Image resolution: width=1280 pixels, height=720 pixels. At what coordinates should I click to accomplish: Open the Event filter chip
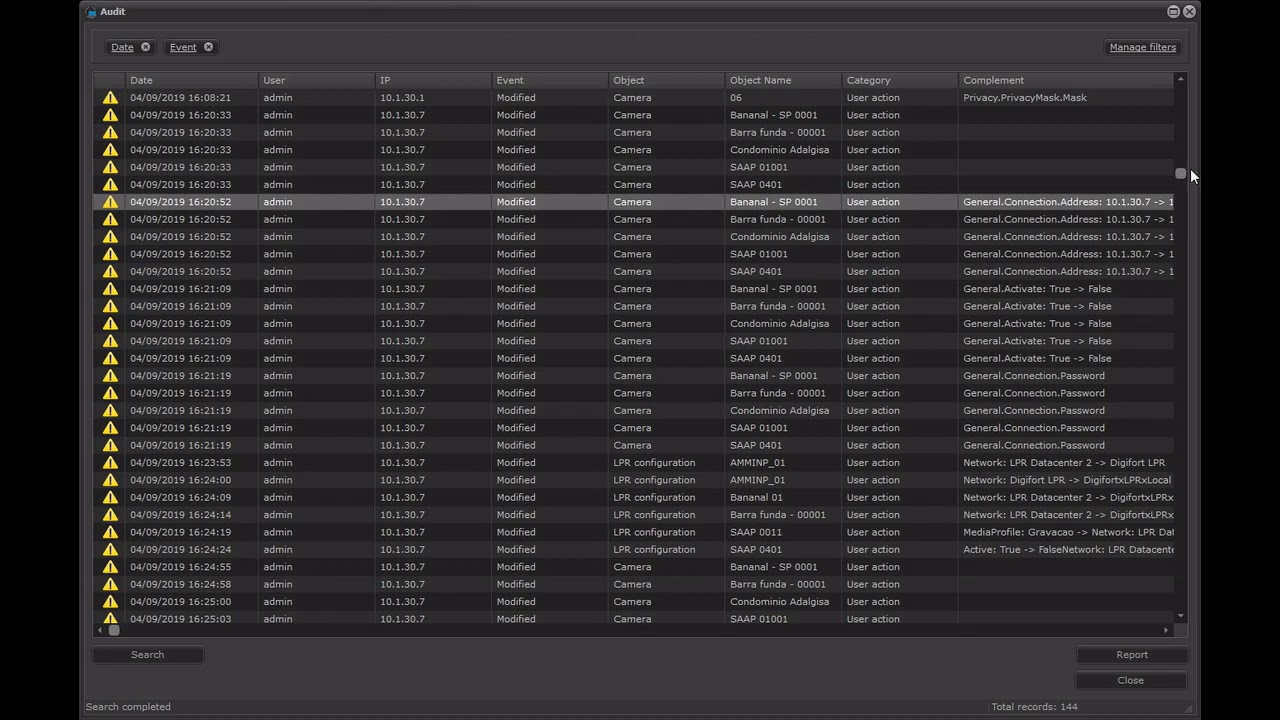tap(183, 47)
